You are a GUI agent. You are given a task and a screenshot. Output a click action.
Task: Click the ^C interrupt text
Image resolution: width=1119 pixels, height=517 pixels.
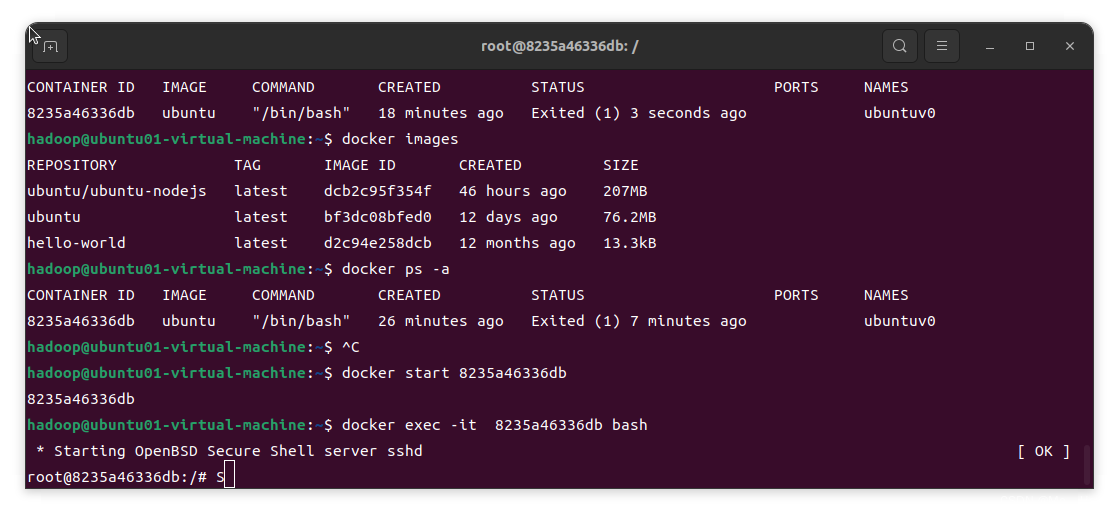(x=350, y=347)
